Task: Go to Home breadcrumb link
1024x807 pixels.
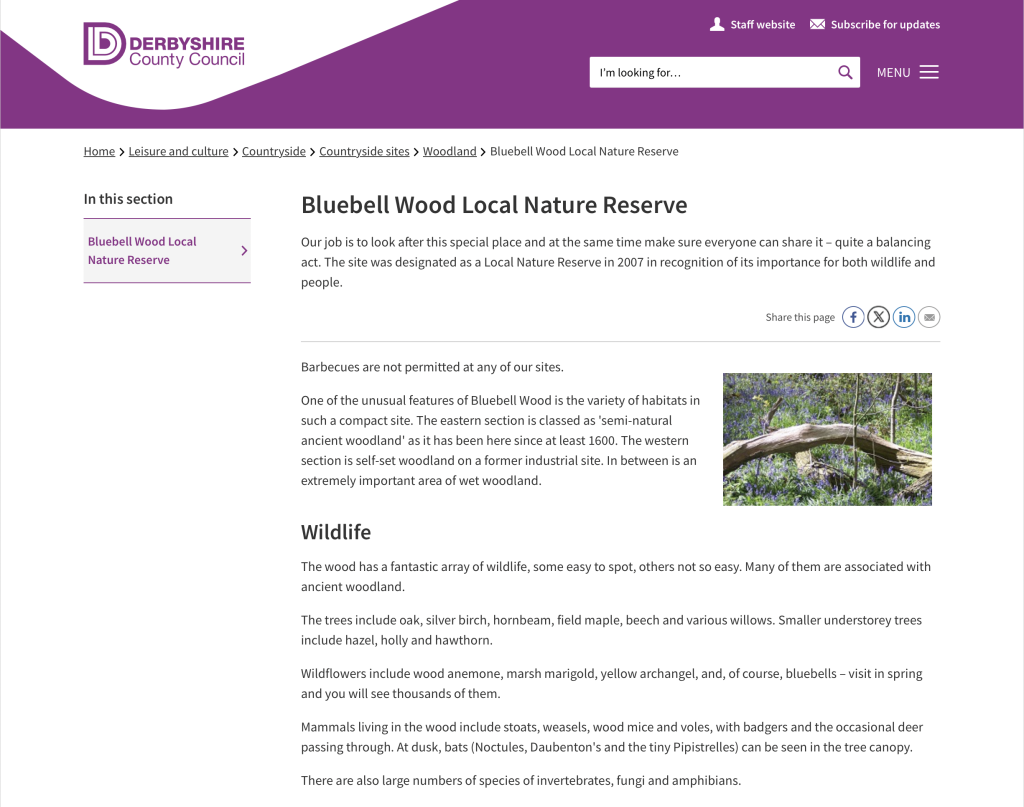Action: (99, 152)
